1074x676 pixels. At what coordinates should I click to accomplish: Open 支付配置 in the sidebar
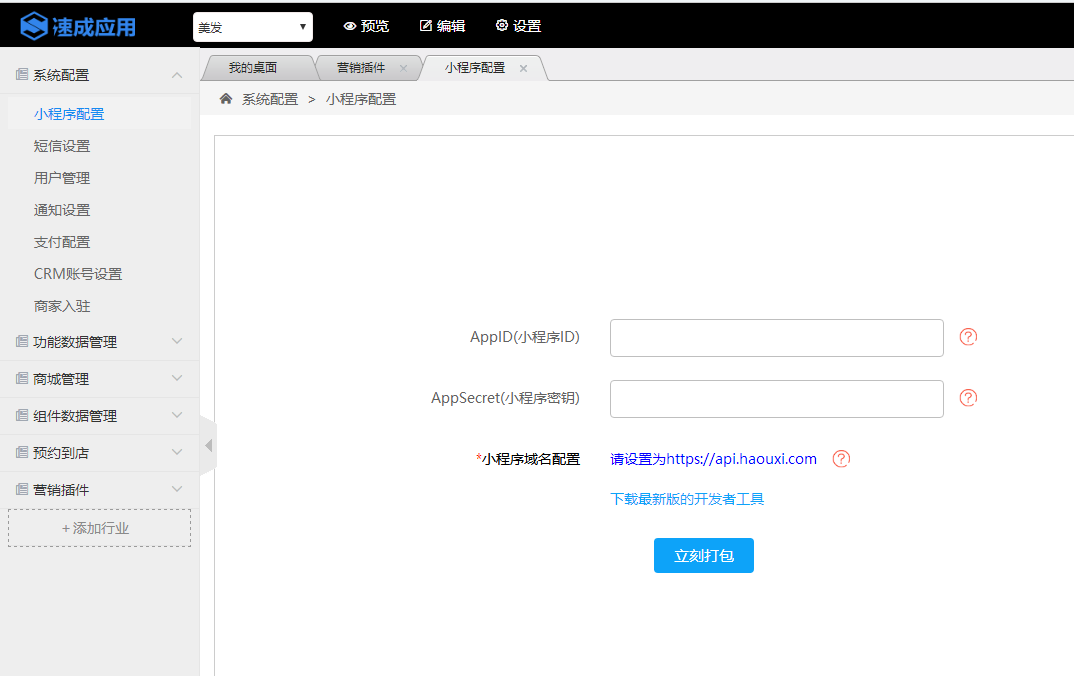pos(62,242)
